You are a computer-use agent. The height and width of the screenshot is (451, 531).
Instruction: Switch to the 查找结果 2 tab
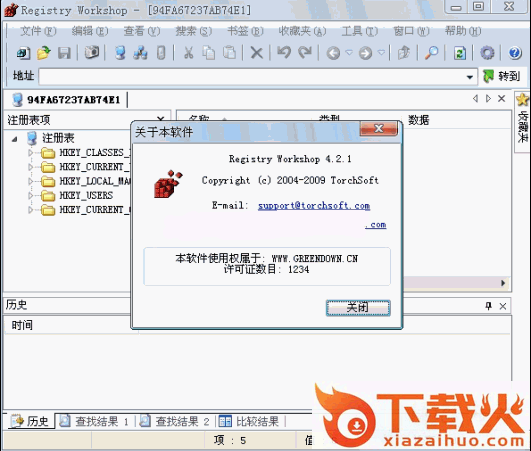[x=175, y=421]
